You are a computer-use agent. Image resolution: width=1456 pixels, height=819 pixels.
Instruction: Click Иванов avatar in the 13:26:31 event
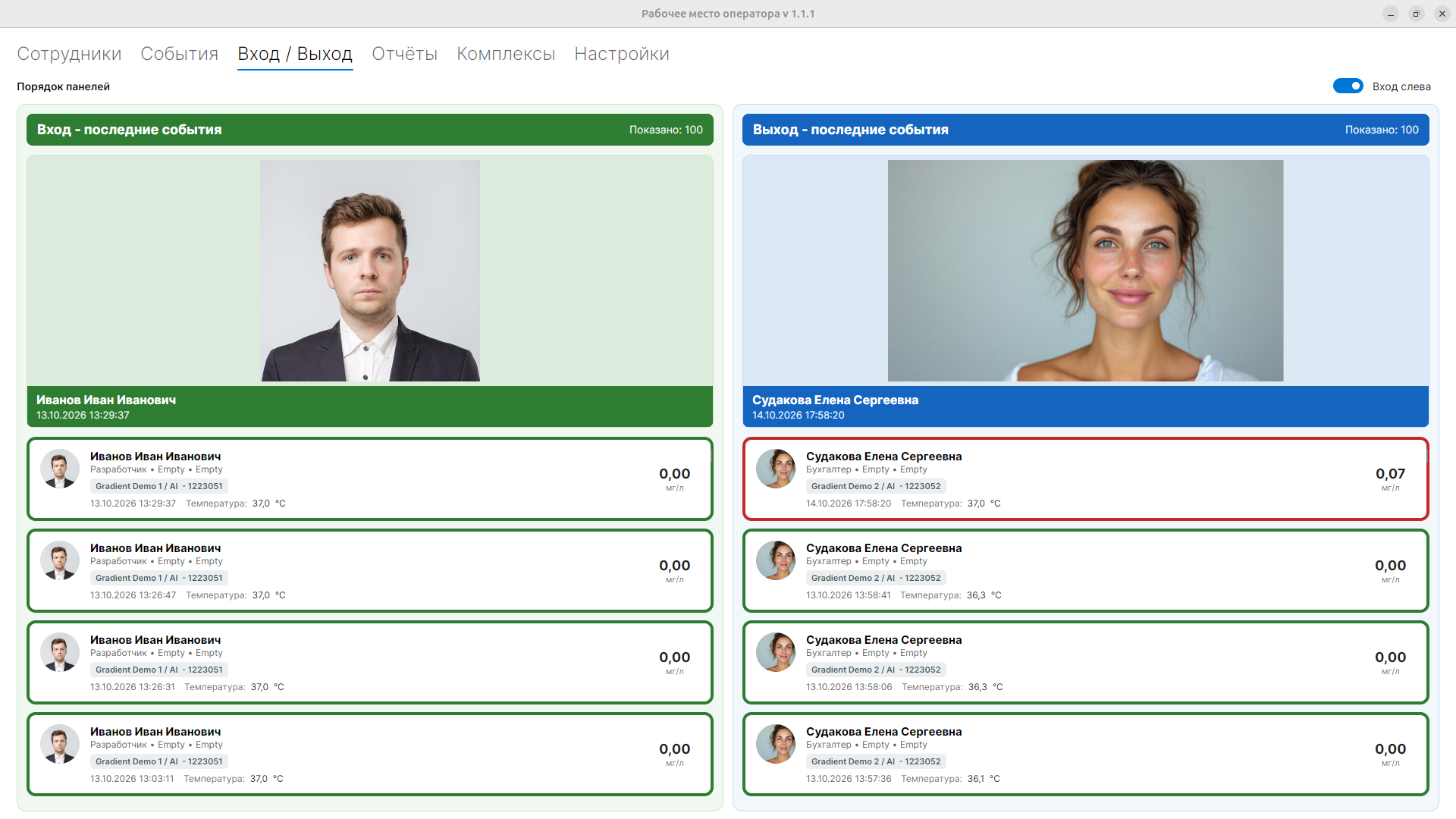tap(60, 652)
